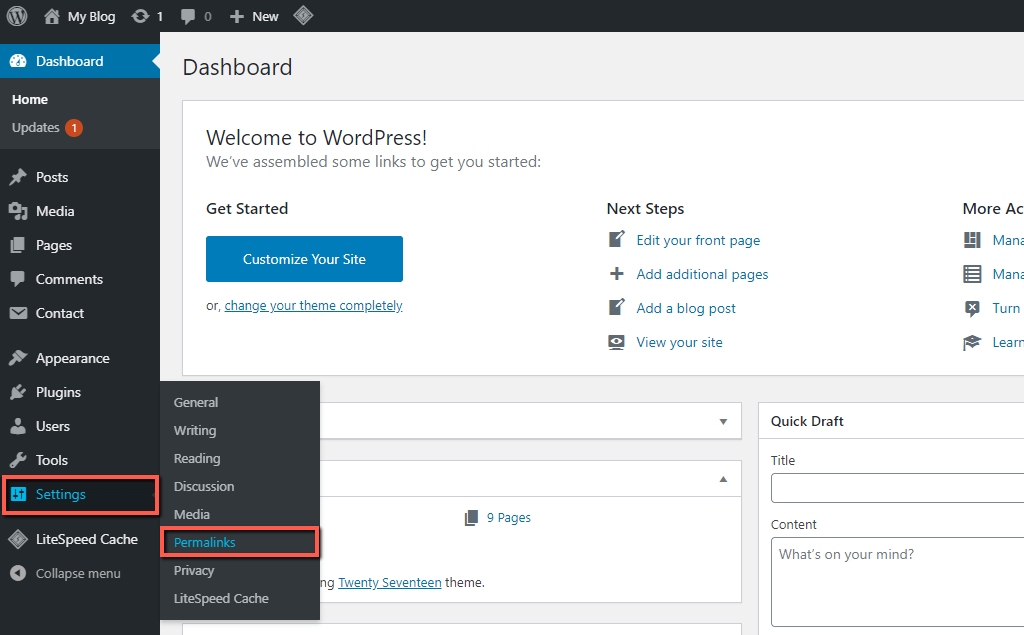The image size is (1024, 635).
Task: Click the updates refresh icon in the toolbar
Action: [139, 15]
